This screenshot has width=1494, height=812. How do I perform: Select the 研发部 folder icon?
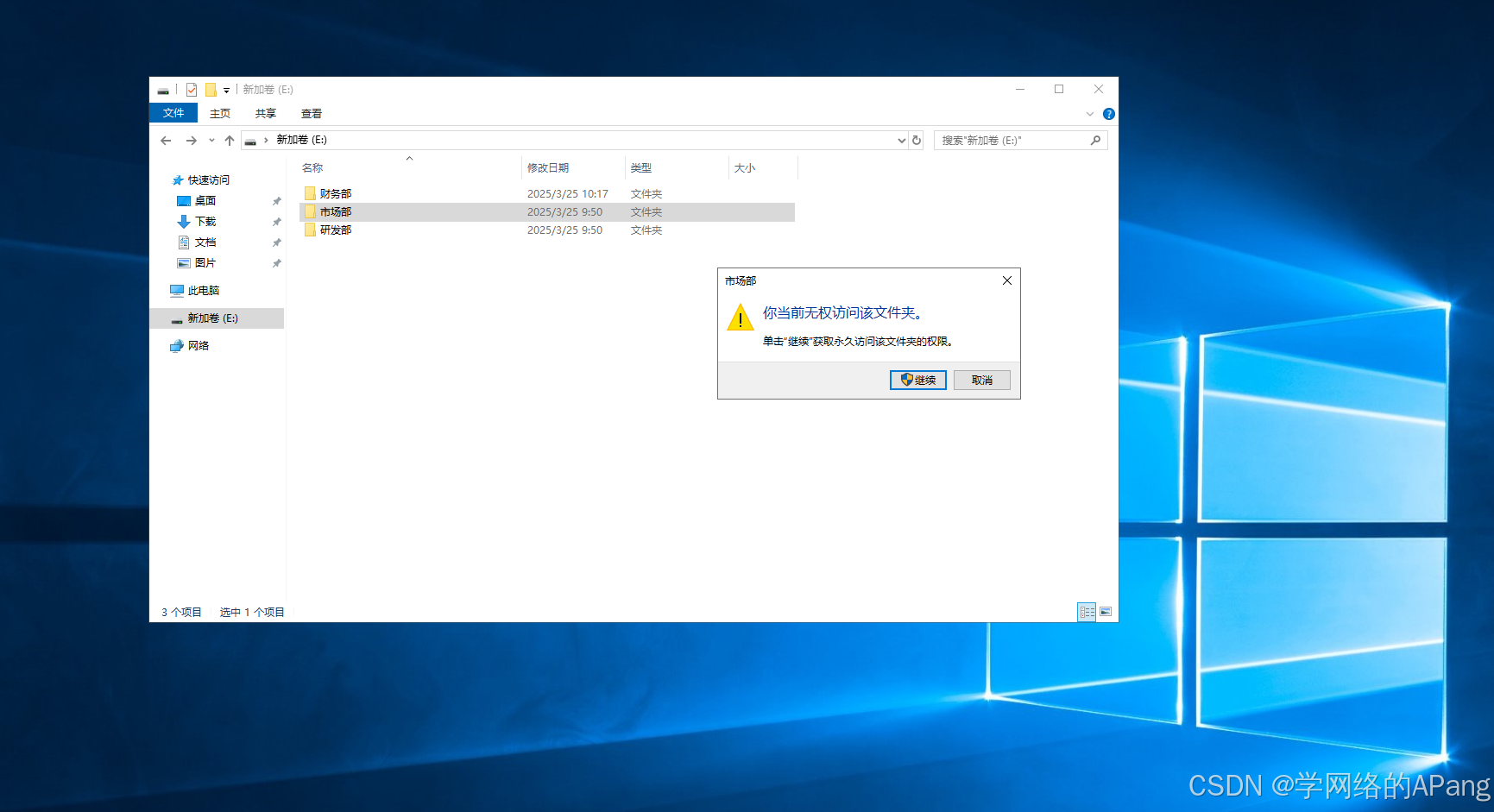tap(310, 230)
